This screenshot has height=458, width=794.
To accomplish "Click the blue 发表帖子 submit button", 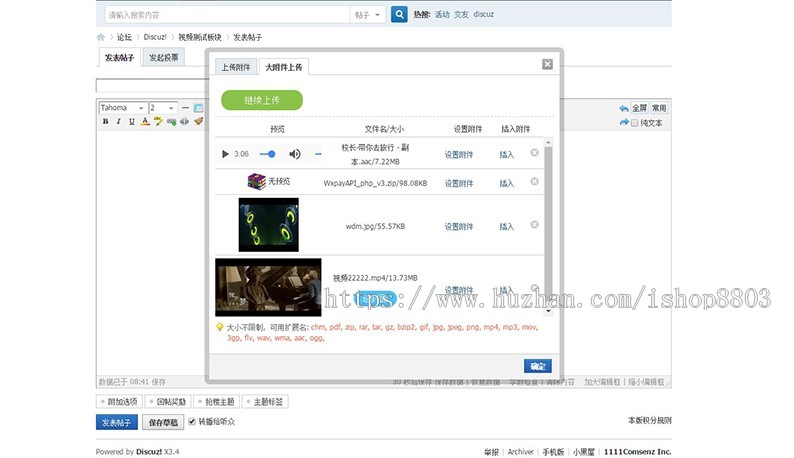I will [116, 422].
